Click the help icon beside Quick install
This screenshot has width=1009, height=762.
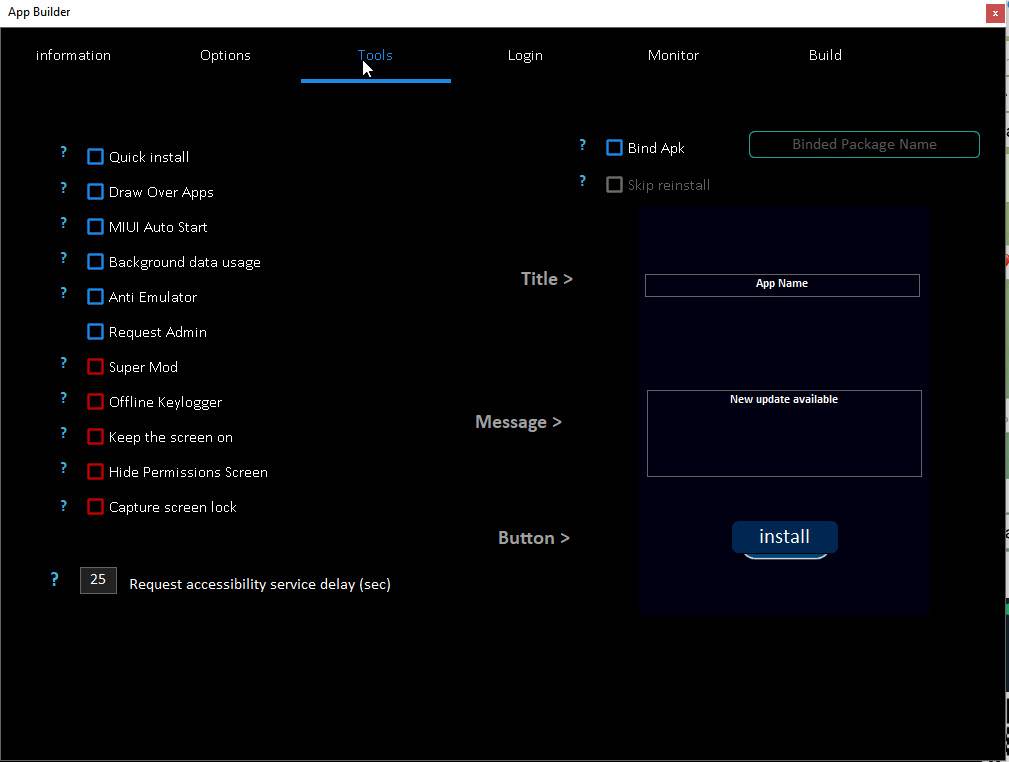point(63,152)
